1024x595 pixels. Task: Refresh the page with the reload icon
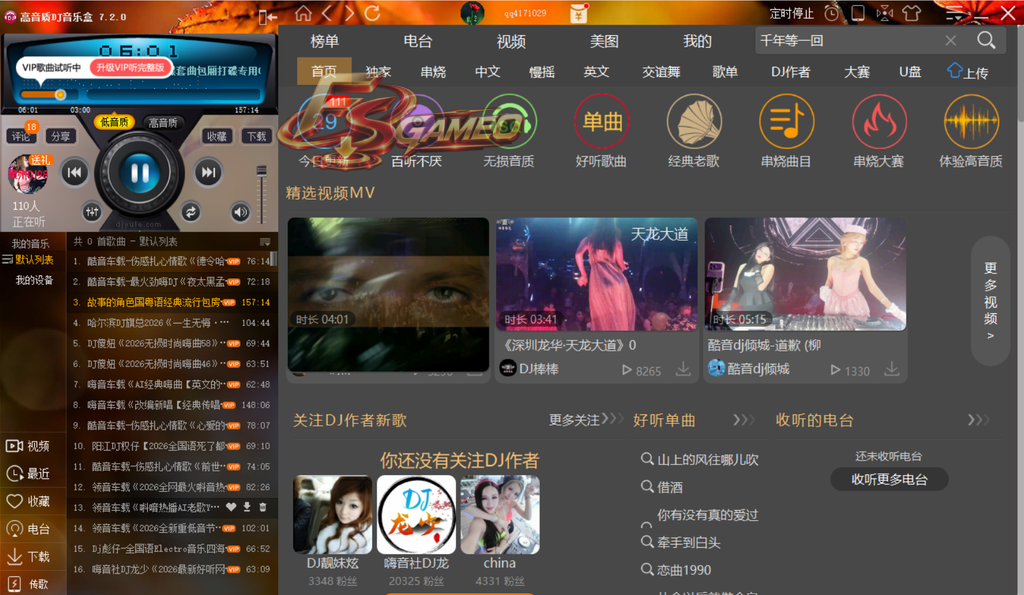372,13
